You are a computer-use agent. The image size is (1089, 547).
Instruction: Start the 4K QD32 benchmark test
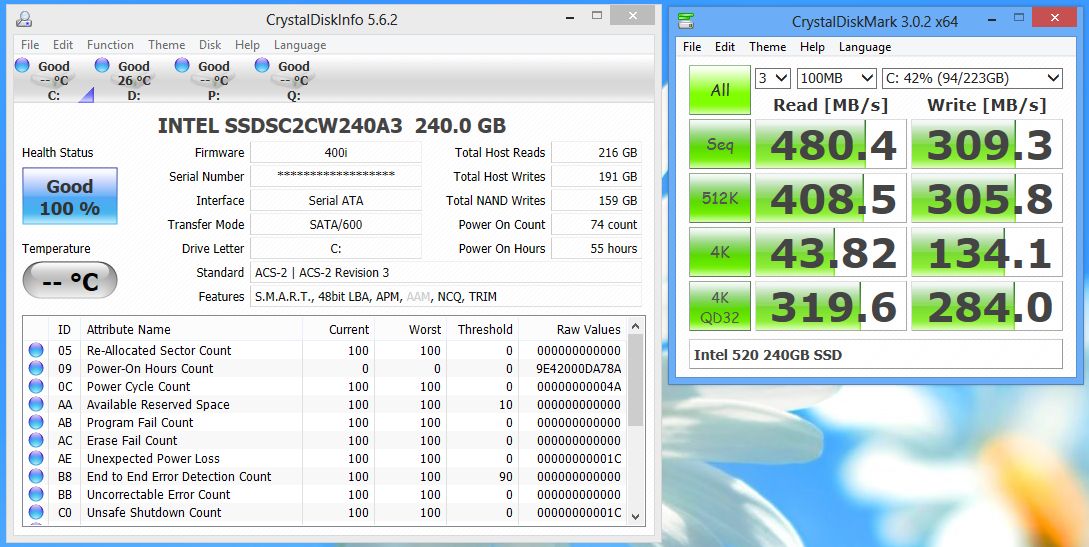pyautogui.click(x=720, y=306)
